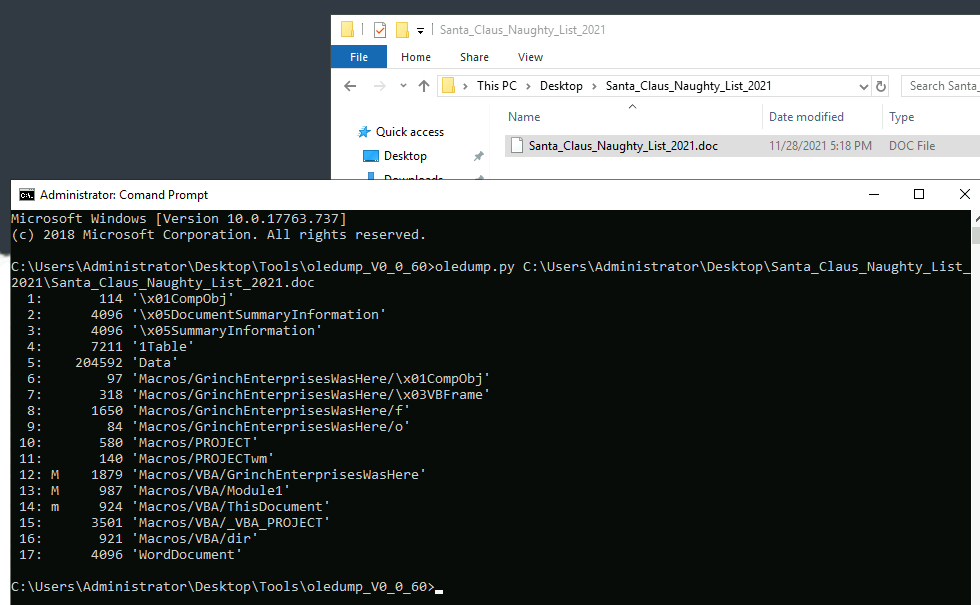Click the 'Macros/VBA/GrinchEnterprisesWasHere' stream line
The height and width of the screenshot is (605, 980).
[x=222, y=475]
